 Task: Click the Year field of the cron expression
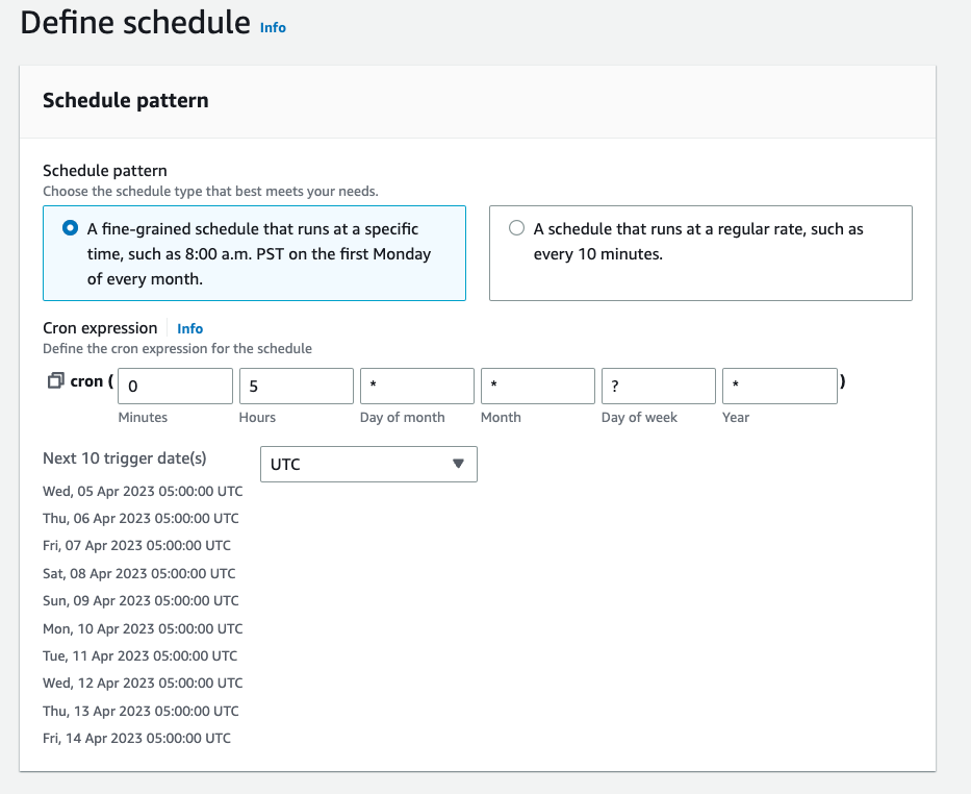tap(779, 386)
